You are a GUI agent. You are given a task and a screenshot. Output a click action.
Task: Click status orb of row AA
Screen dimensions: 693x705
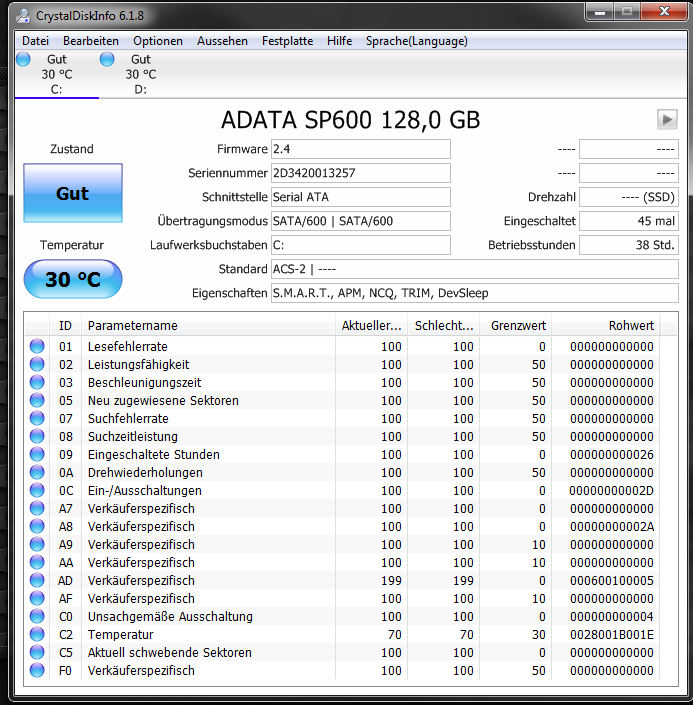click(37, 562)
